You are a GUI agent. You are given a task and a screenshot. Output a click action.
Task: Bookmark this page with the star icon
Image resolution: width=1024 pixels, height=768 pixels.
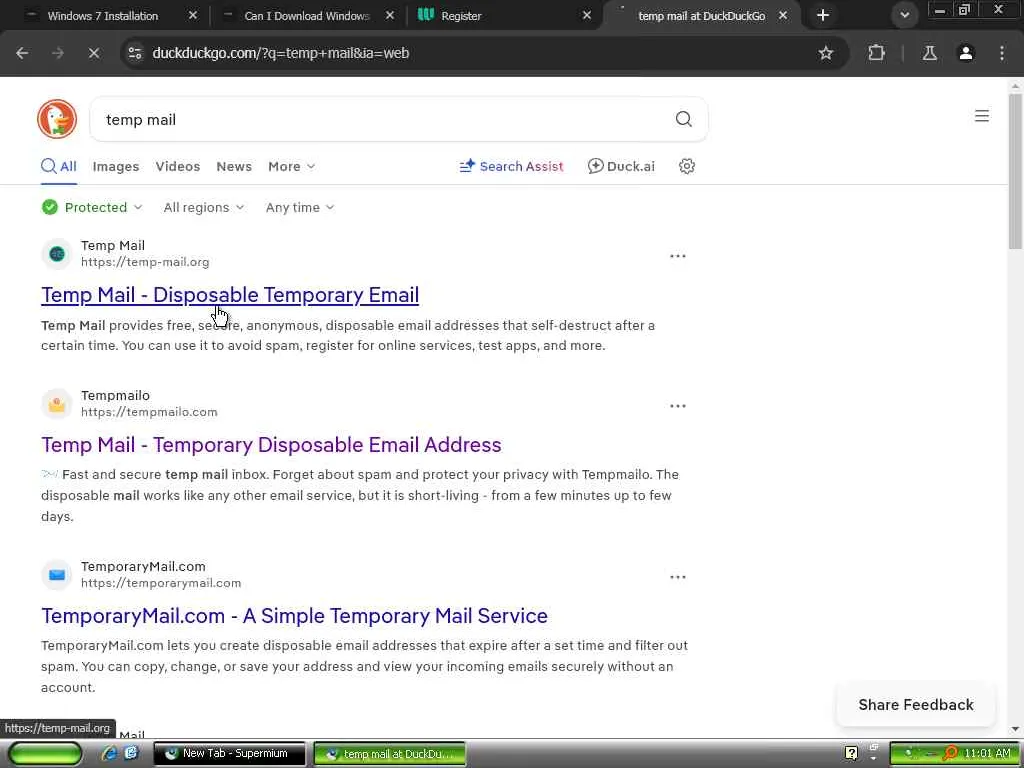point(825,53)
